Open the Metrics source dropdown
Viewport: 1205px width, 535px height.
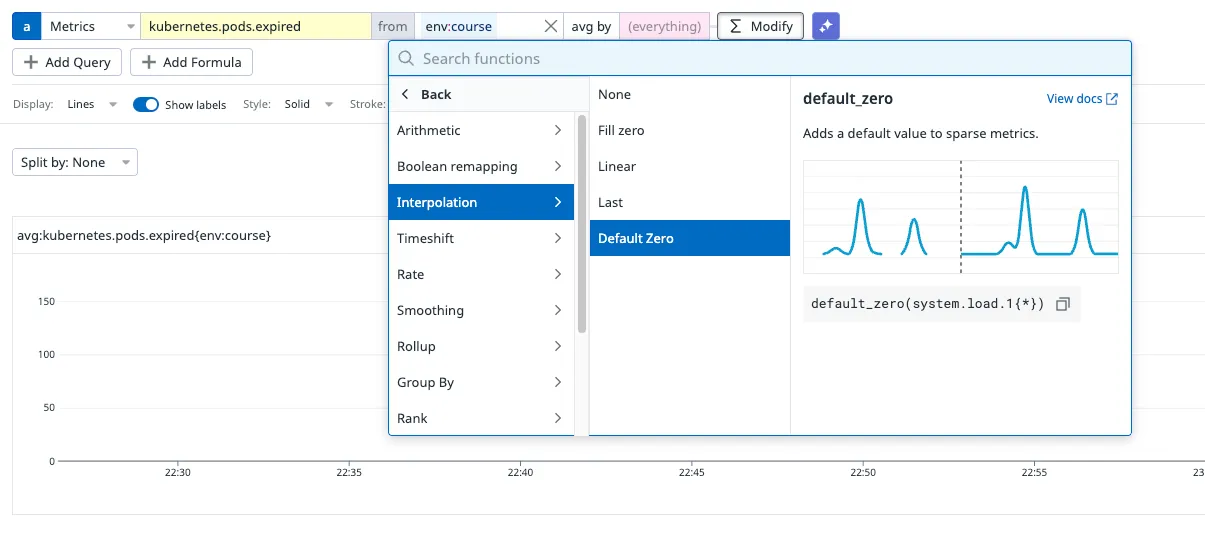coord(91,26)
